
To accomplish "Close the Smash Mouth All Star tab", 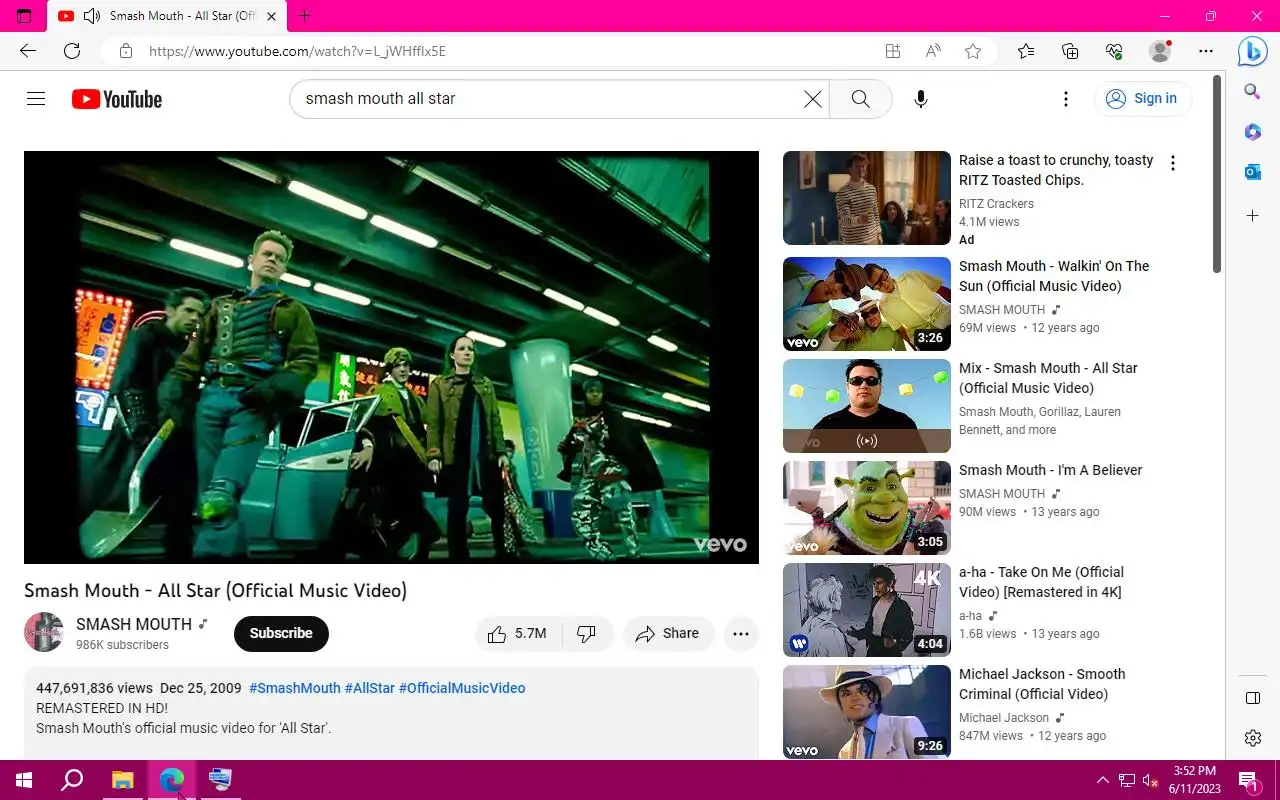I will pyautogui.click(x=271, y=16).
